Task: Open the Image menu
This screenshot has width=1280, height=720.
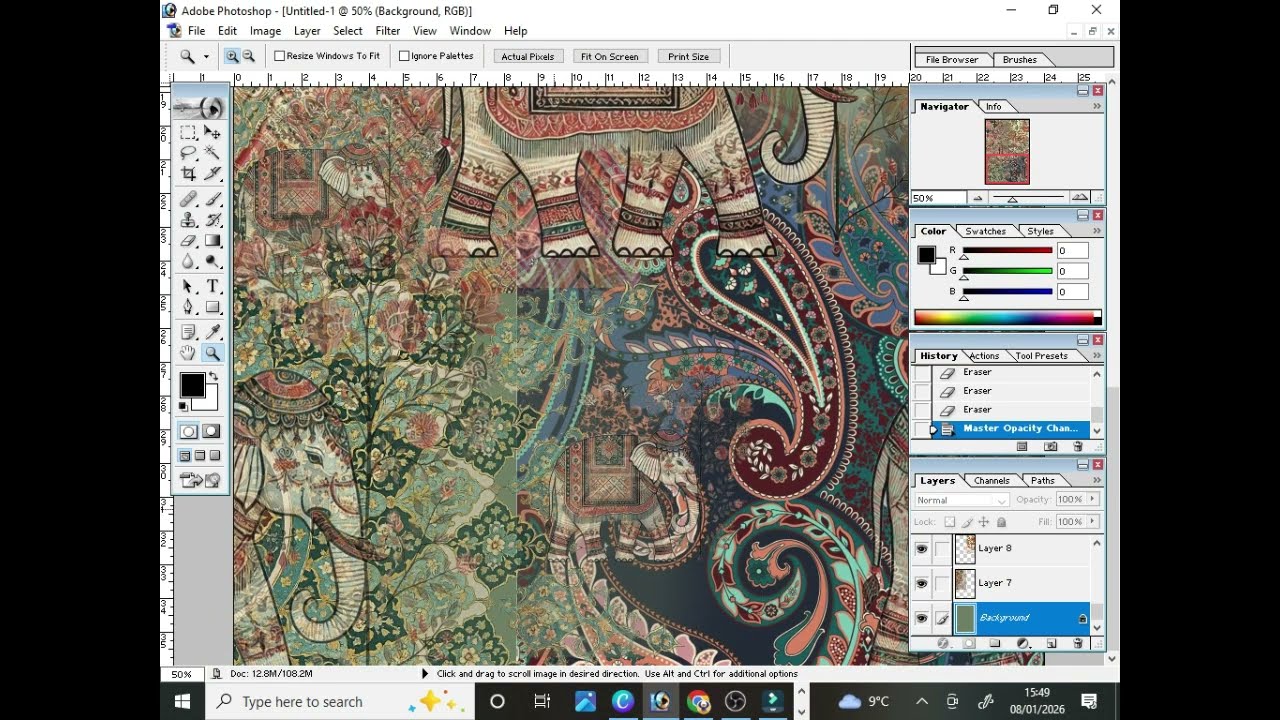Action: pos(265,31)
